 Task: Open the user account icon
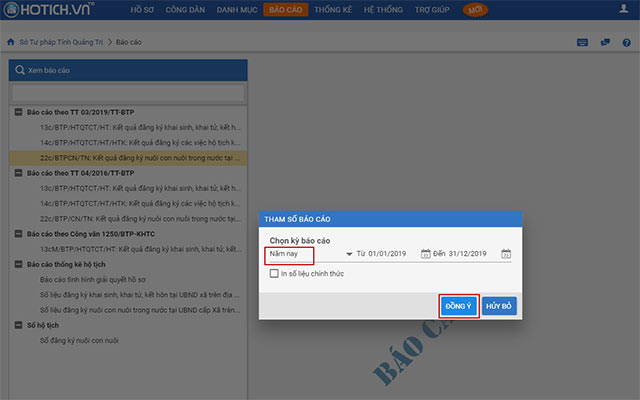(x=623, y=9)
